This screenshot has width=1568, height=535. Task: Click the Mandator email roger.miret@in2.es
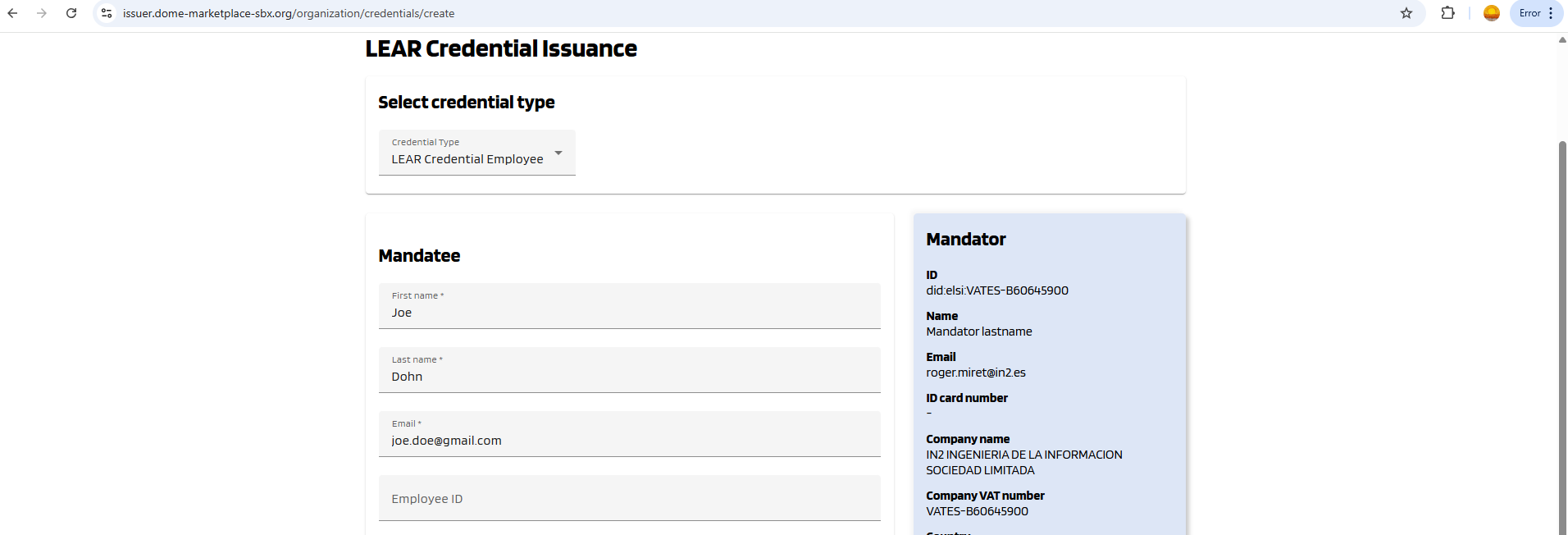tap(976, 373)
